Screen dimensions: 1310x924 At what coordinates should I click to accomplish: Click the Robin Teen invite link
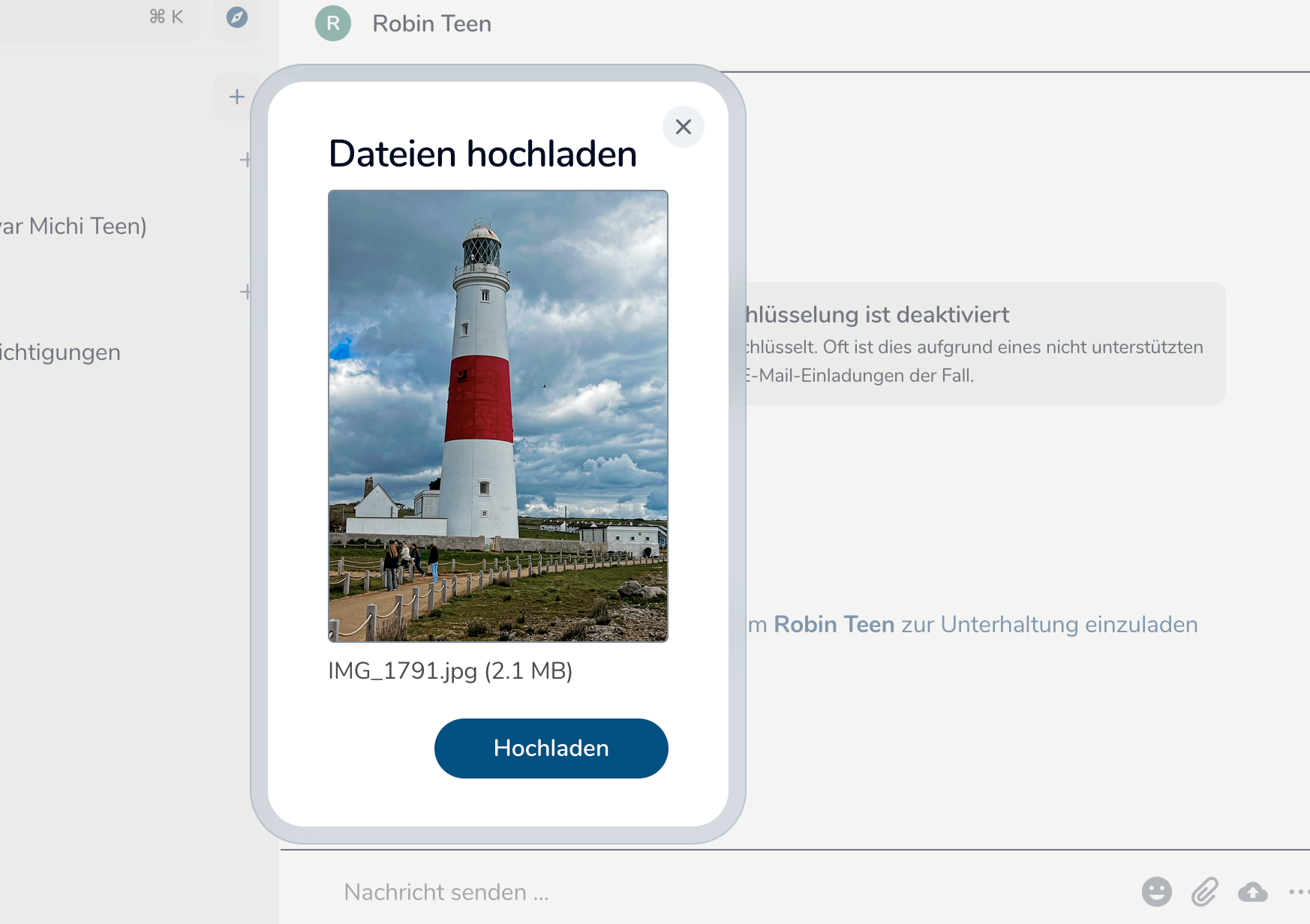coord(834,624)
